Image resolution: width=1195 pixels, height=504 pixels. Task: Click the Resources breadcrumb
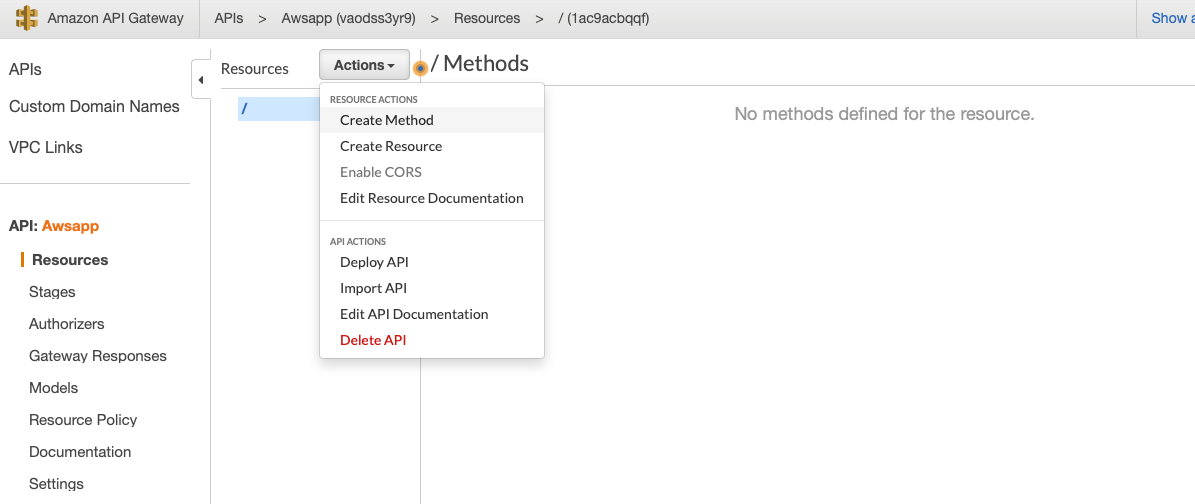487,18
